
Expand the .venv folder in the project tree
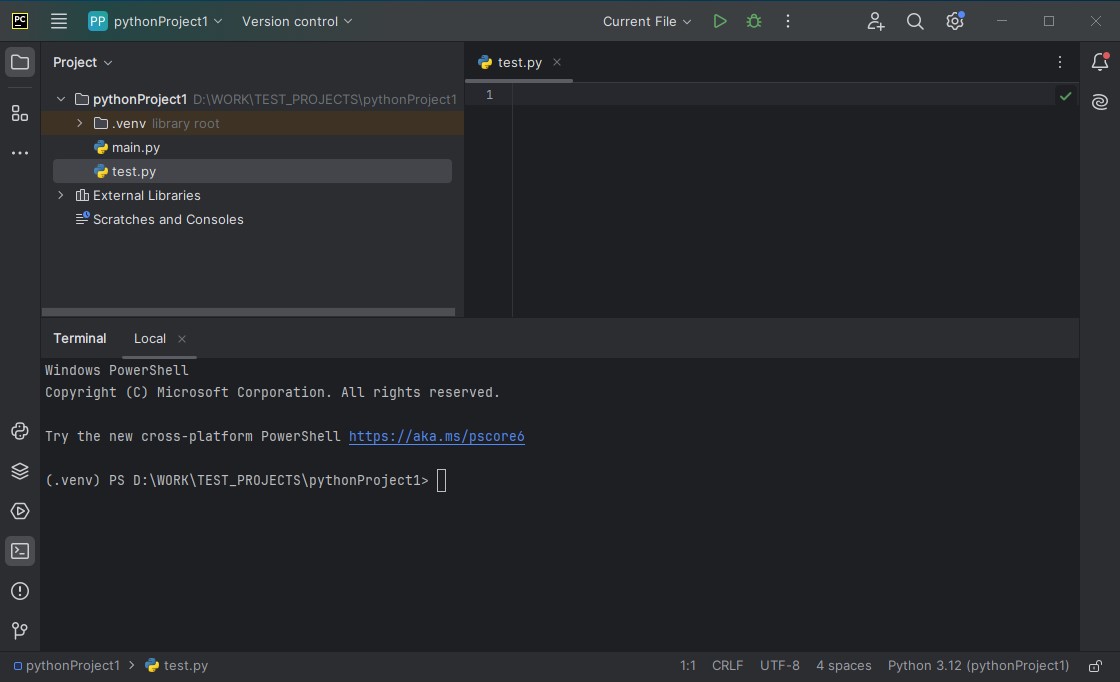pos(80,123)
